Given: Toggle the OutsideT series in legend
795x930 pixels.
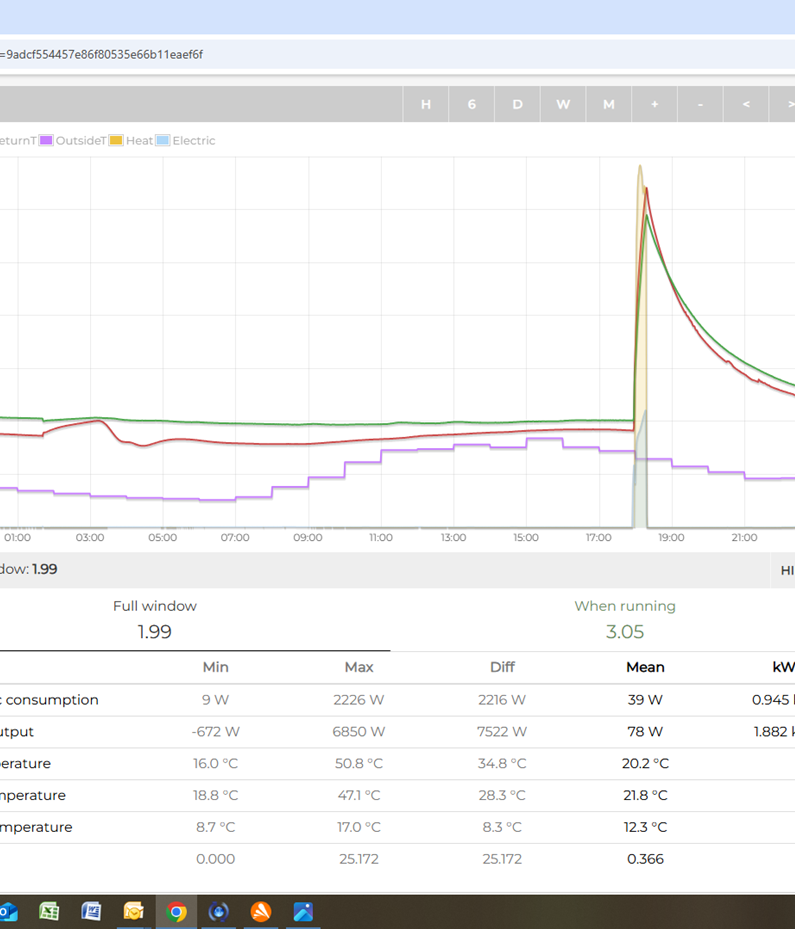Looking at the screenshot, I should [73, 141].
